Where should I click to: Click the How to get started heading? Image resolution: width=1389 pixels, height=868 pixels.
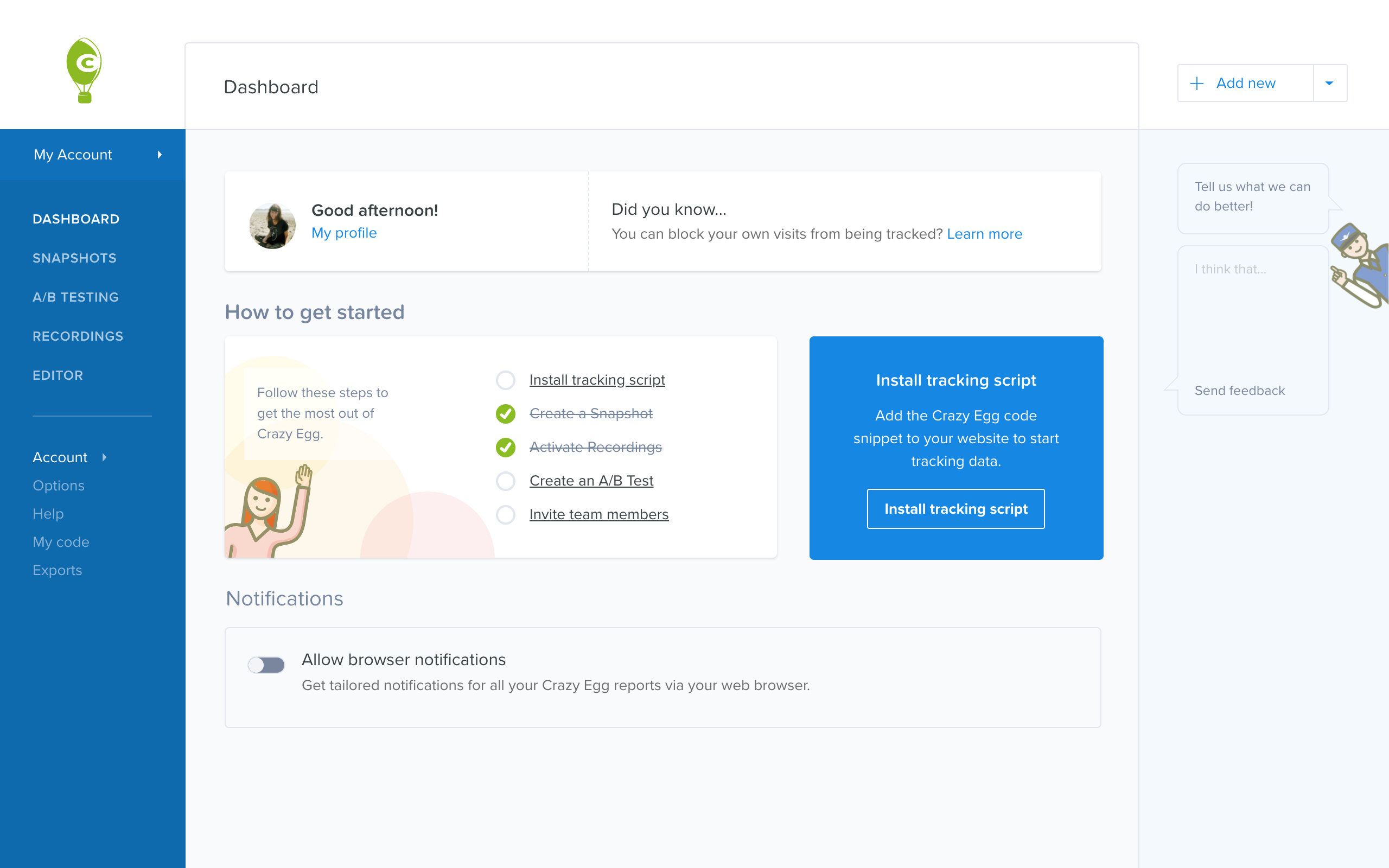(x=315, y=312)
